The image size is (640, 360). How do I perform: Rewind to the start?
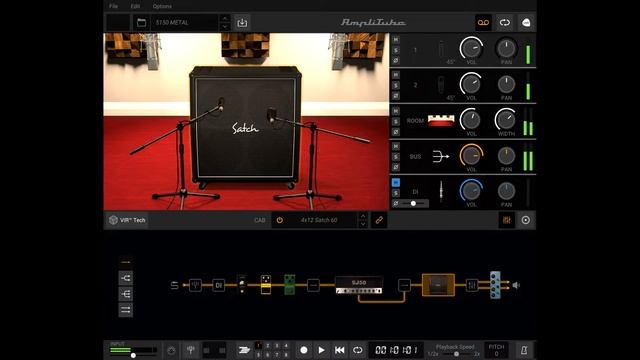coord(339,350)
